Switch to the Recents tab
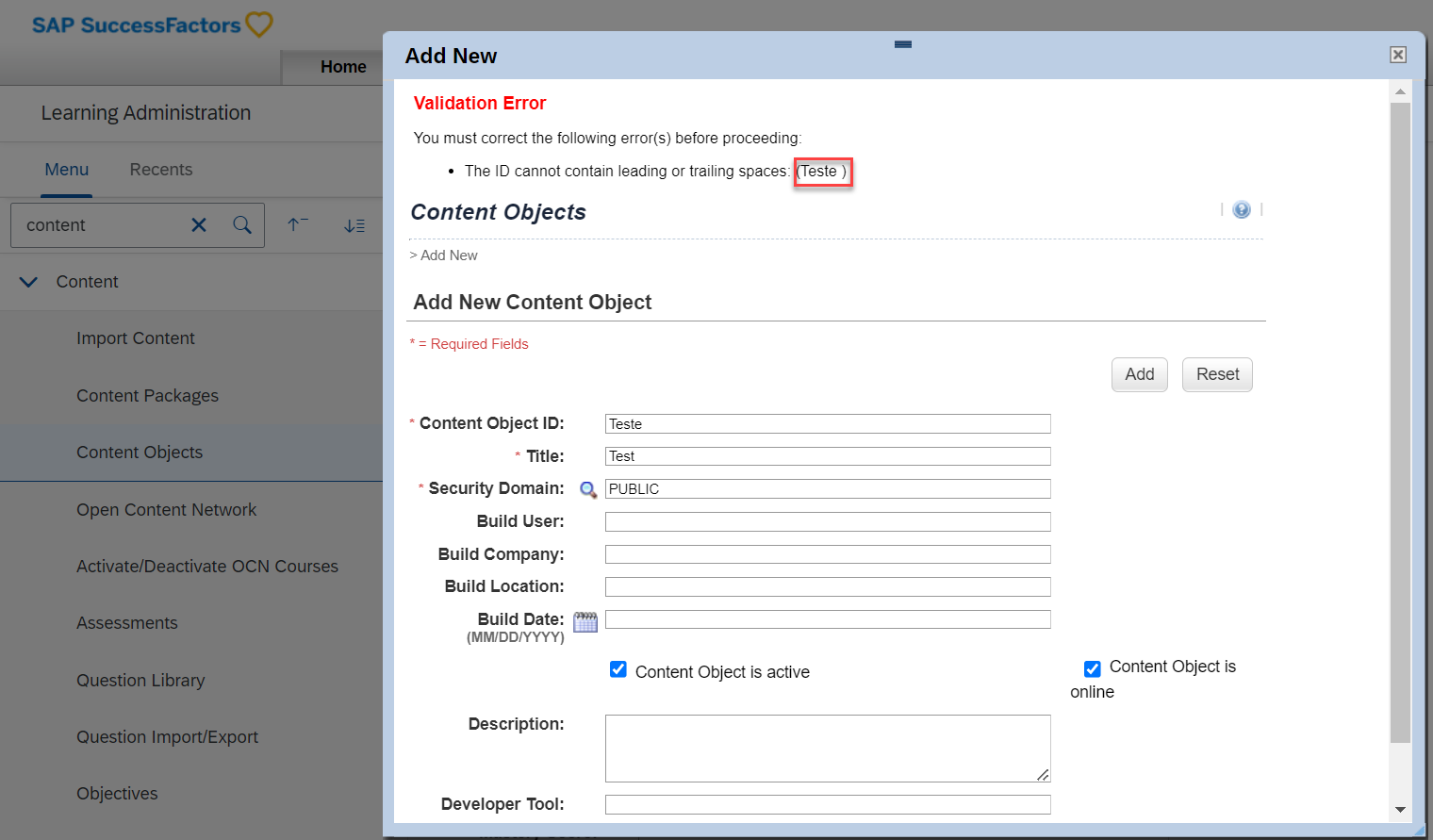 (161, 170)
